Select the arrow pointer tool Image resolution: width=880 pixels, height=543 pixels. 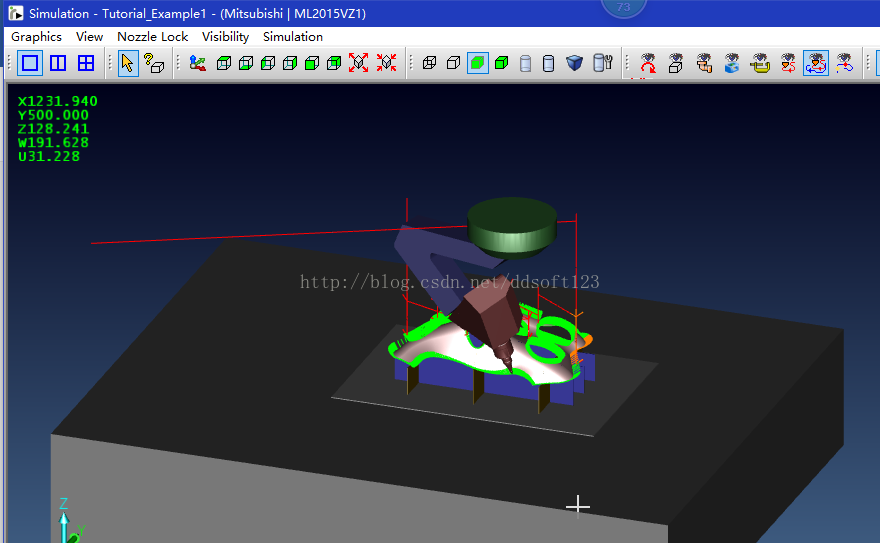coord(128,63)
